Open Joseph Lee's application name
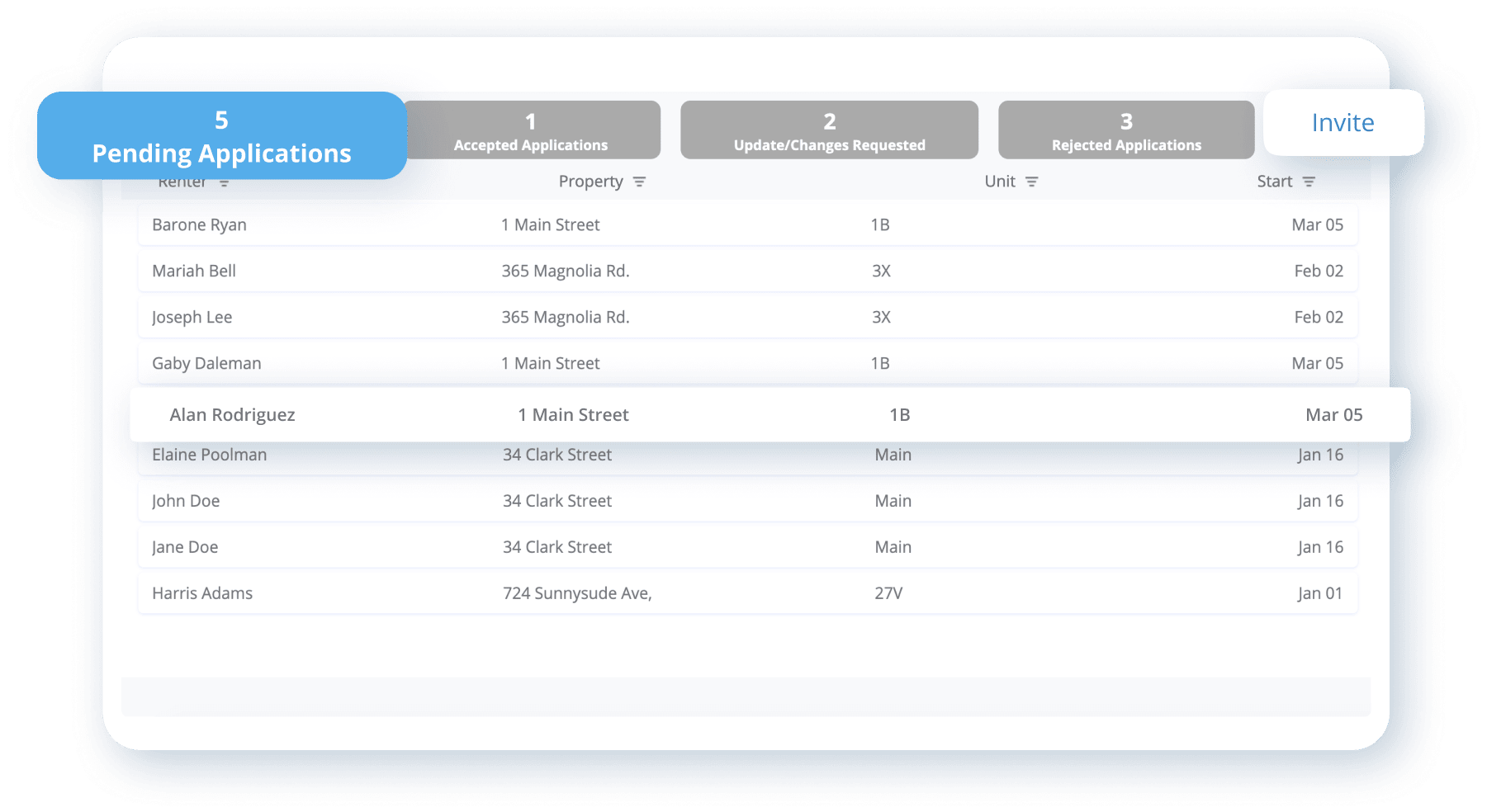 (192, 318)
